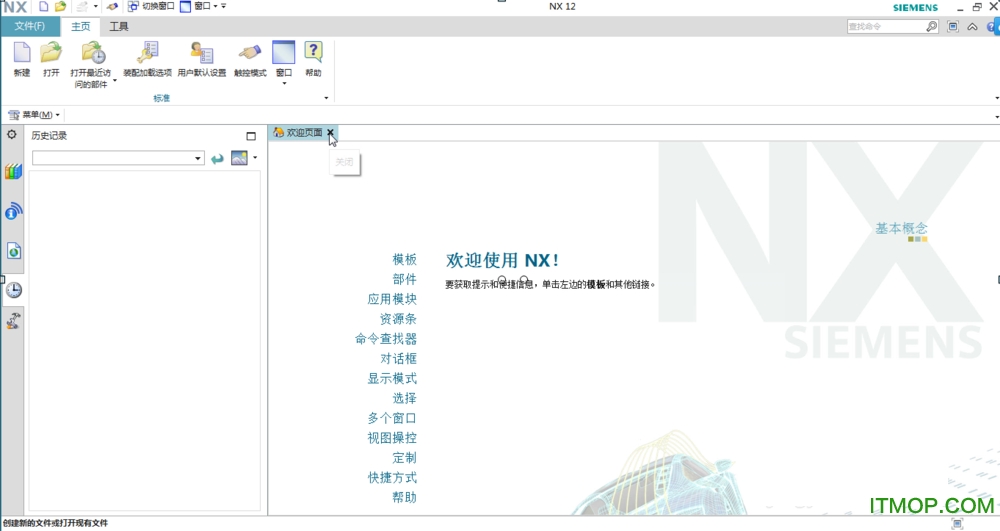Open the 模板 templates link

tap(404, 259)
